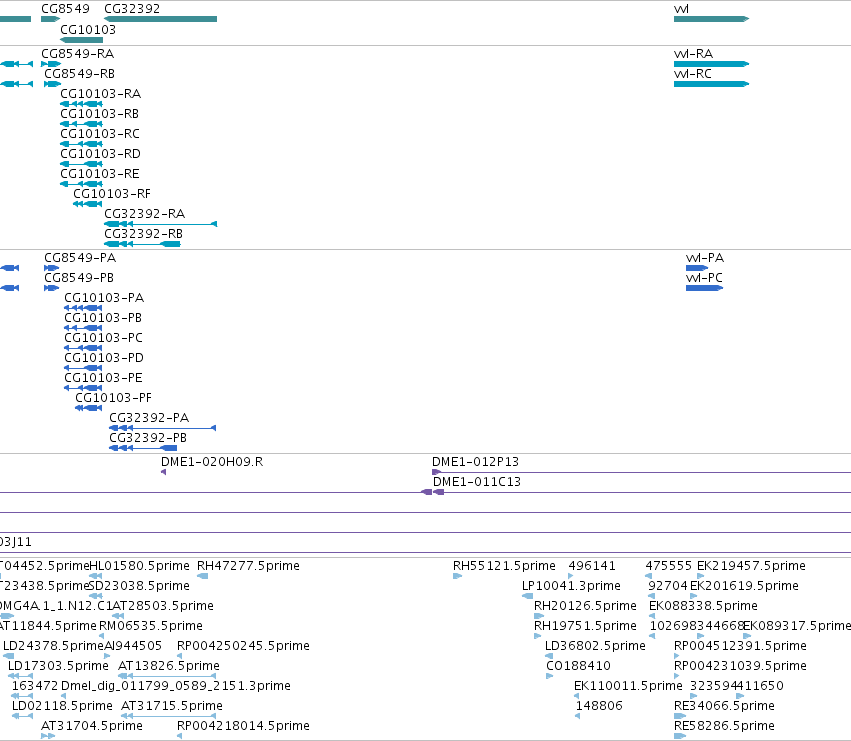Select the CG10103-RB transcript label
Image resolution: width=851 pixels, height=741 pixels.
coord(99,114)
